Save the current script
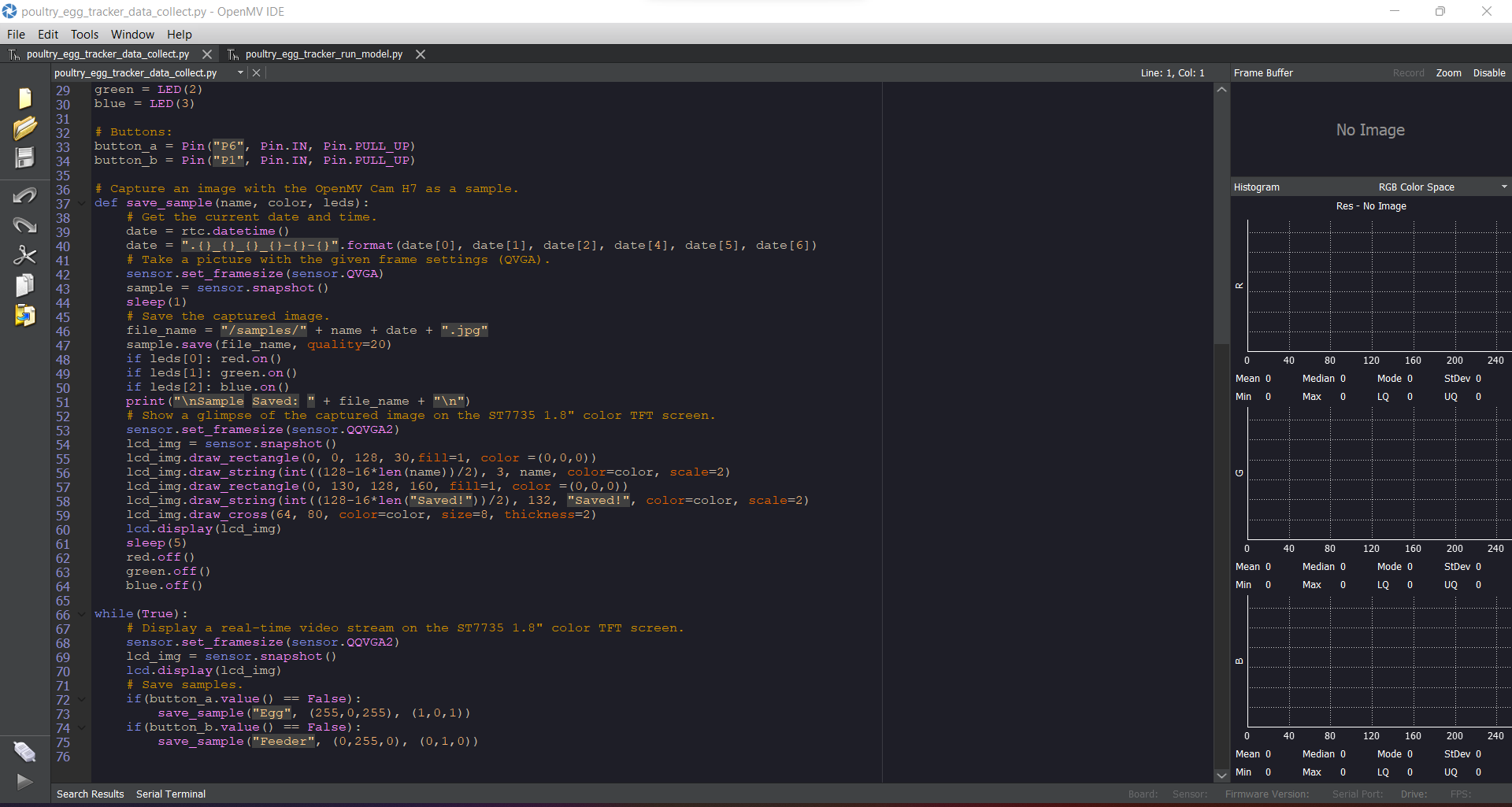This screenshot has height=807, width=1512. tap(26, 157)
